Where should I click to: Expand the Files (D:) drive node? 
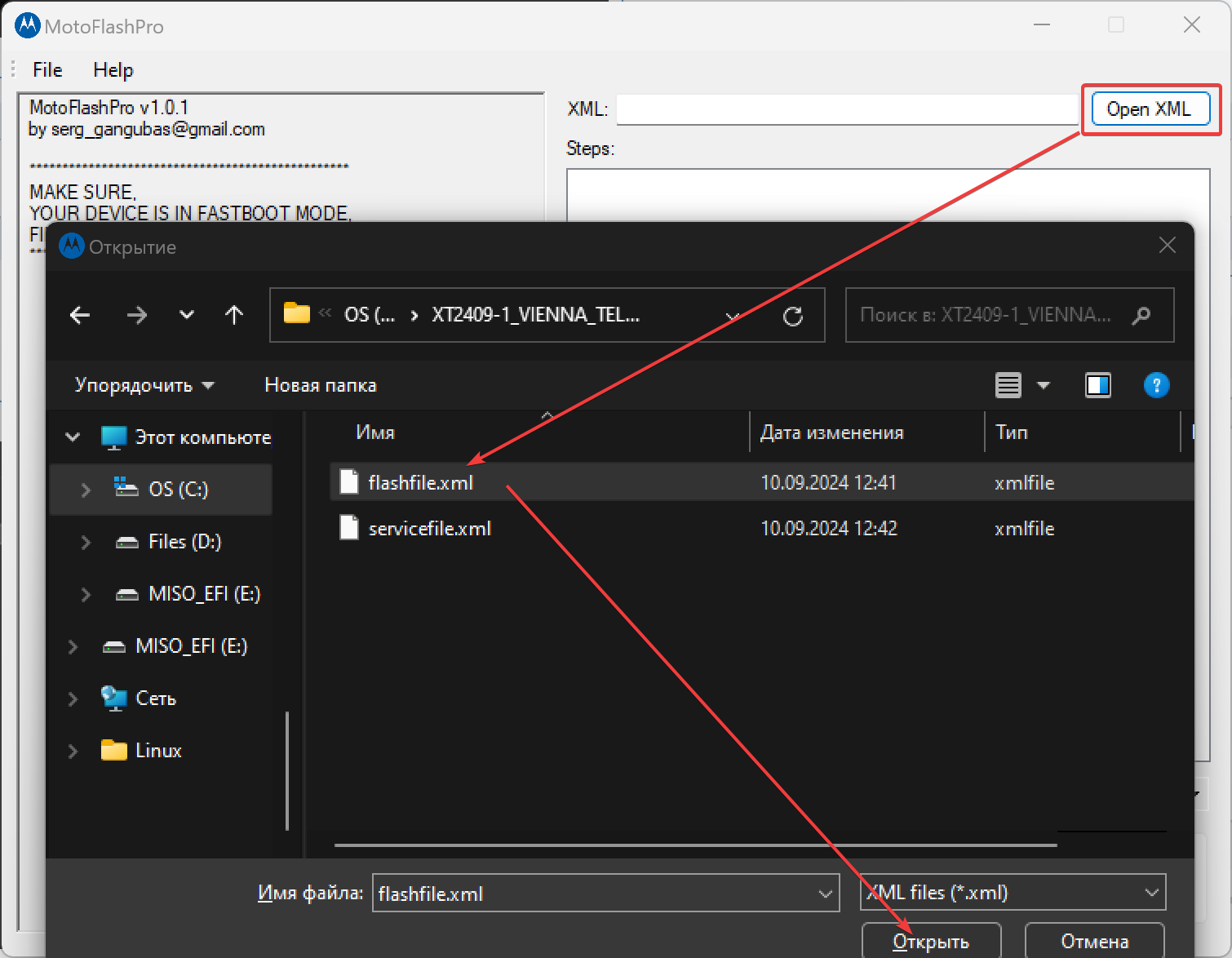pyautogui.click(x=86, y=542)
